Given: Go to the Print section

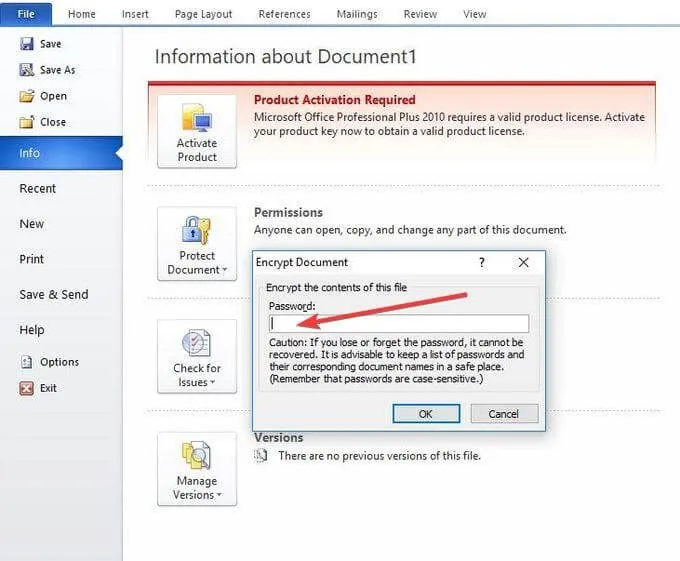Looking at the screenshot, I should pos(32,259).
